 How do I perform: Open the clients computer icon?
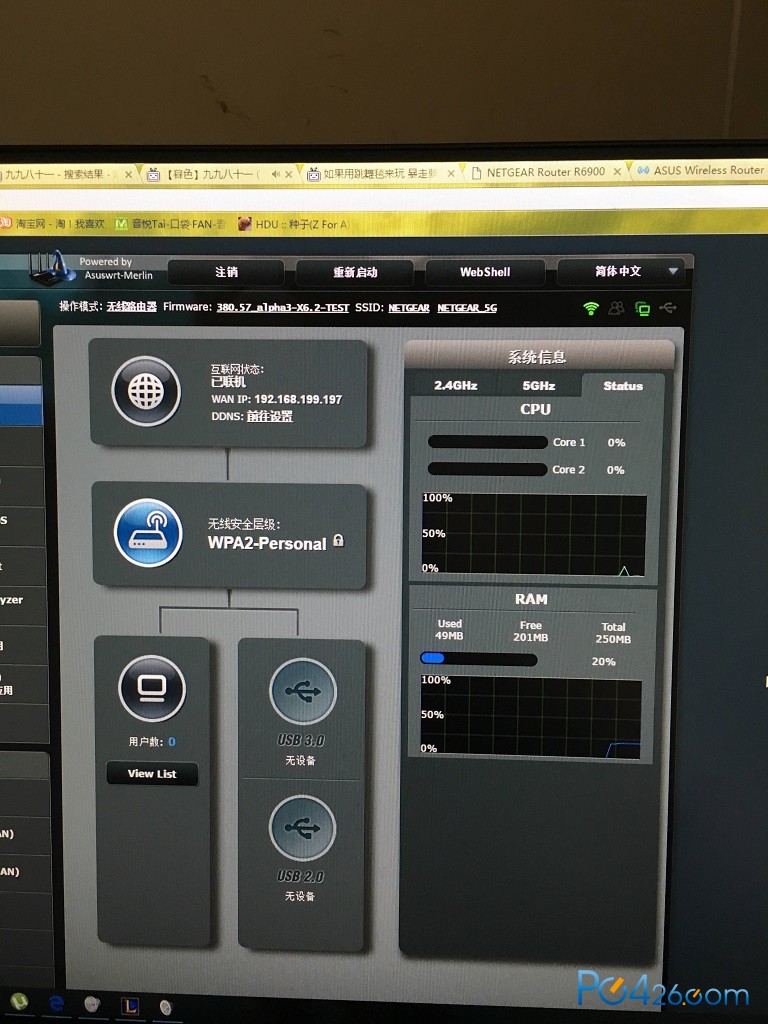pyautogui.click(x=152, y=689)
